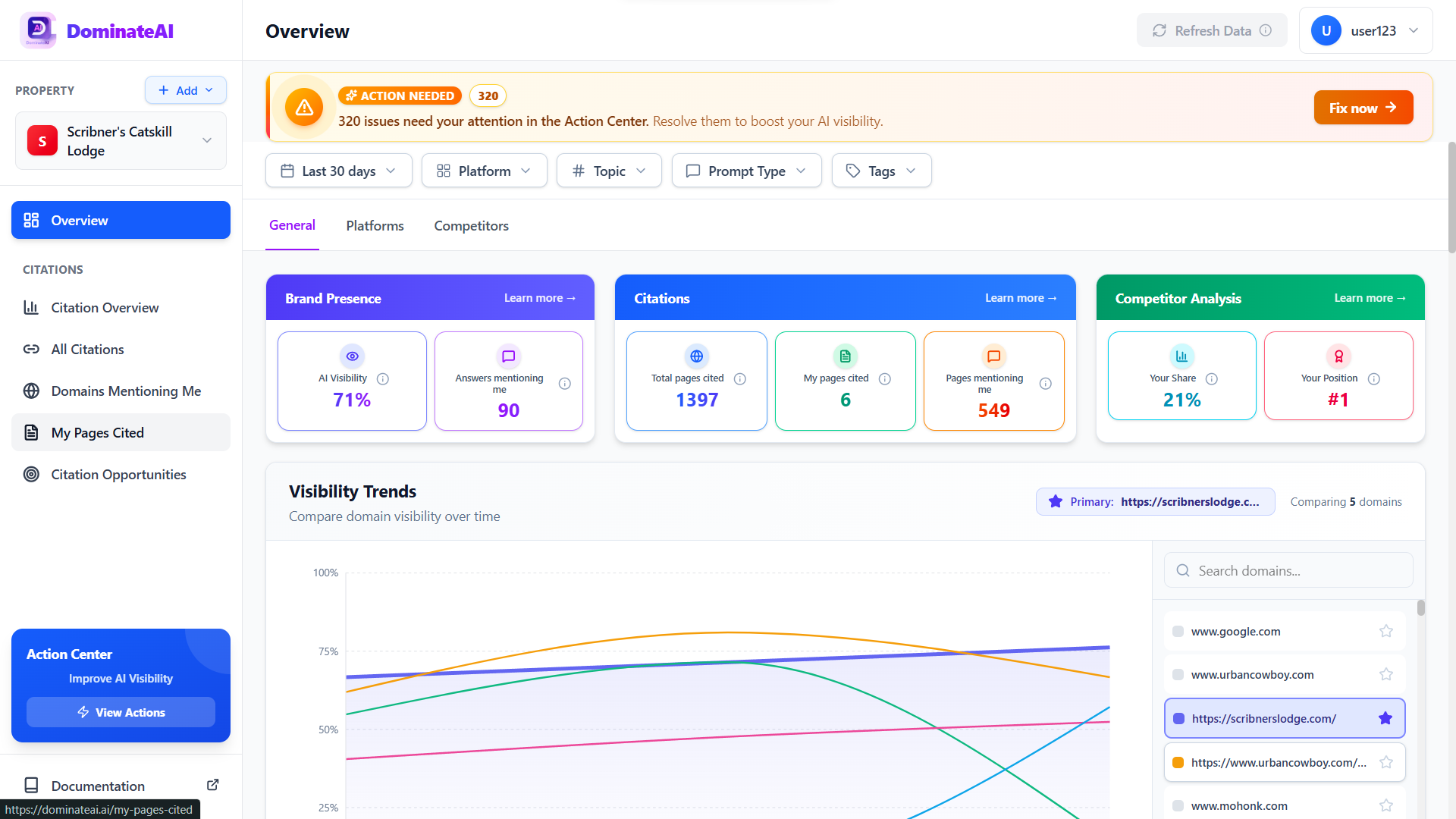Click the Answers mentioning me chat icon
The width and height of the screenshot is (1456, 819).
pos(509,356)
